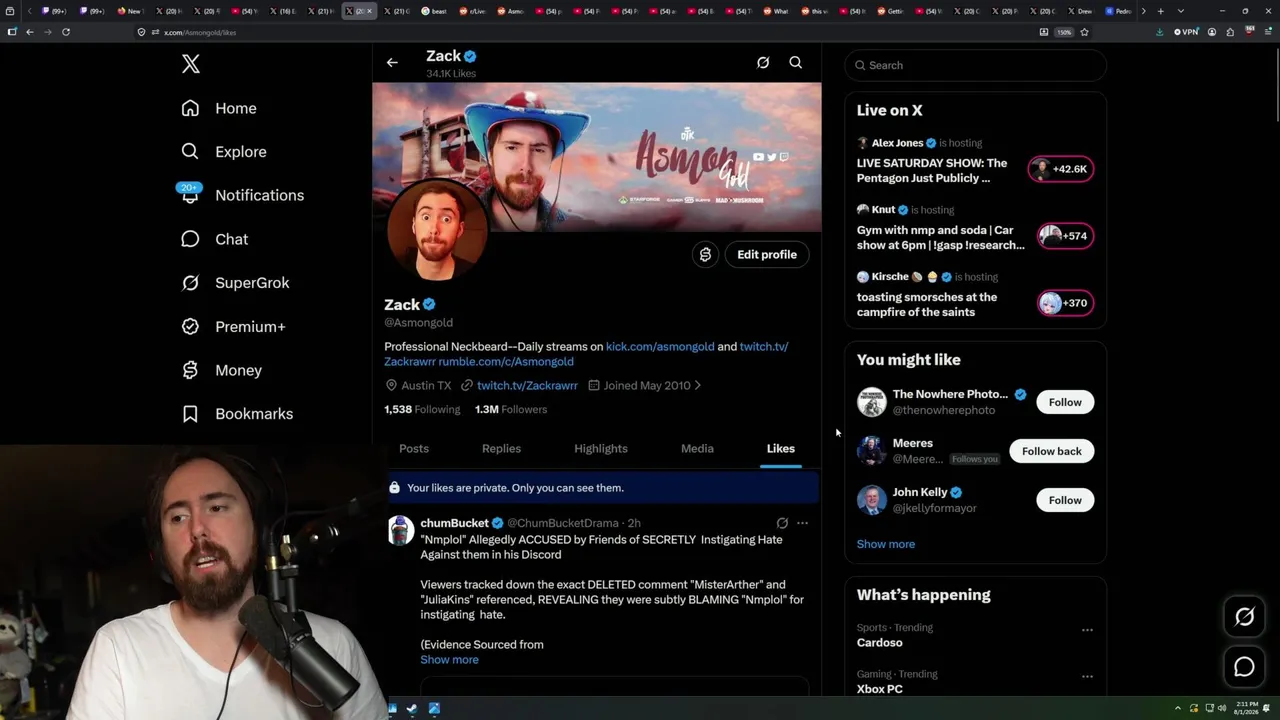This screenshot has width=1280, height=720.
Task: Click the browser back arrow
Action: pyautogui.click(x=30, y=32)
